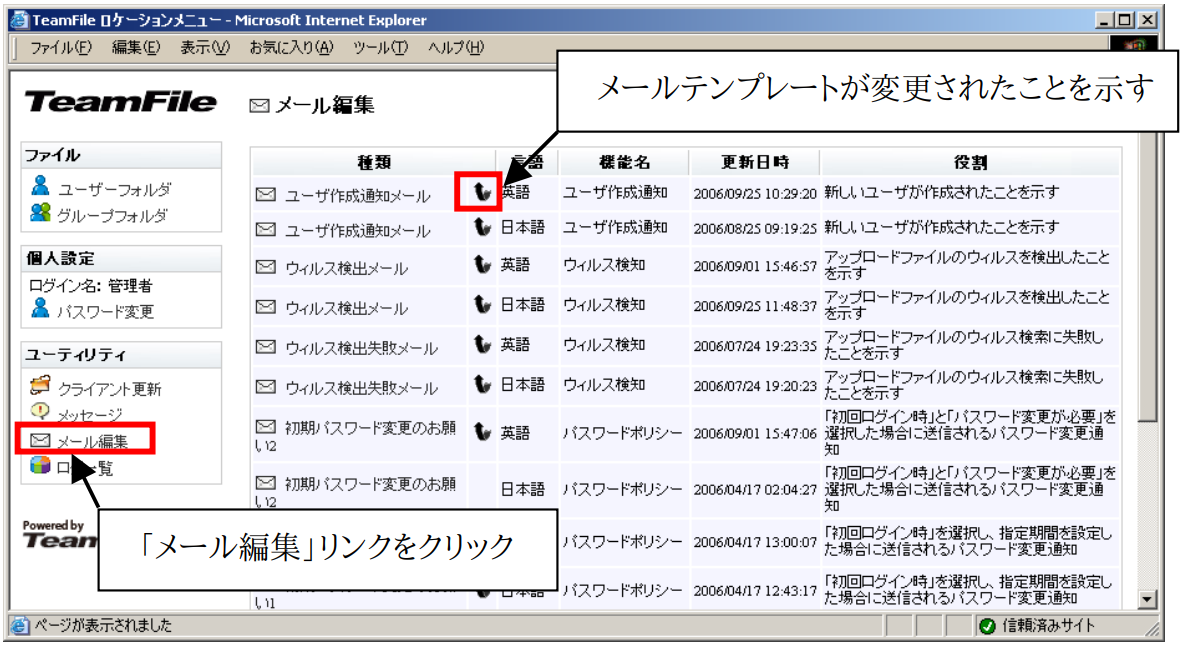This screenshot has height=648, width=1185.
Task: Click the hand indicator on 英語 ウィルス検出メール row
Action: (480, 265)
